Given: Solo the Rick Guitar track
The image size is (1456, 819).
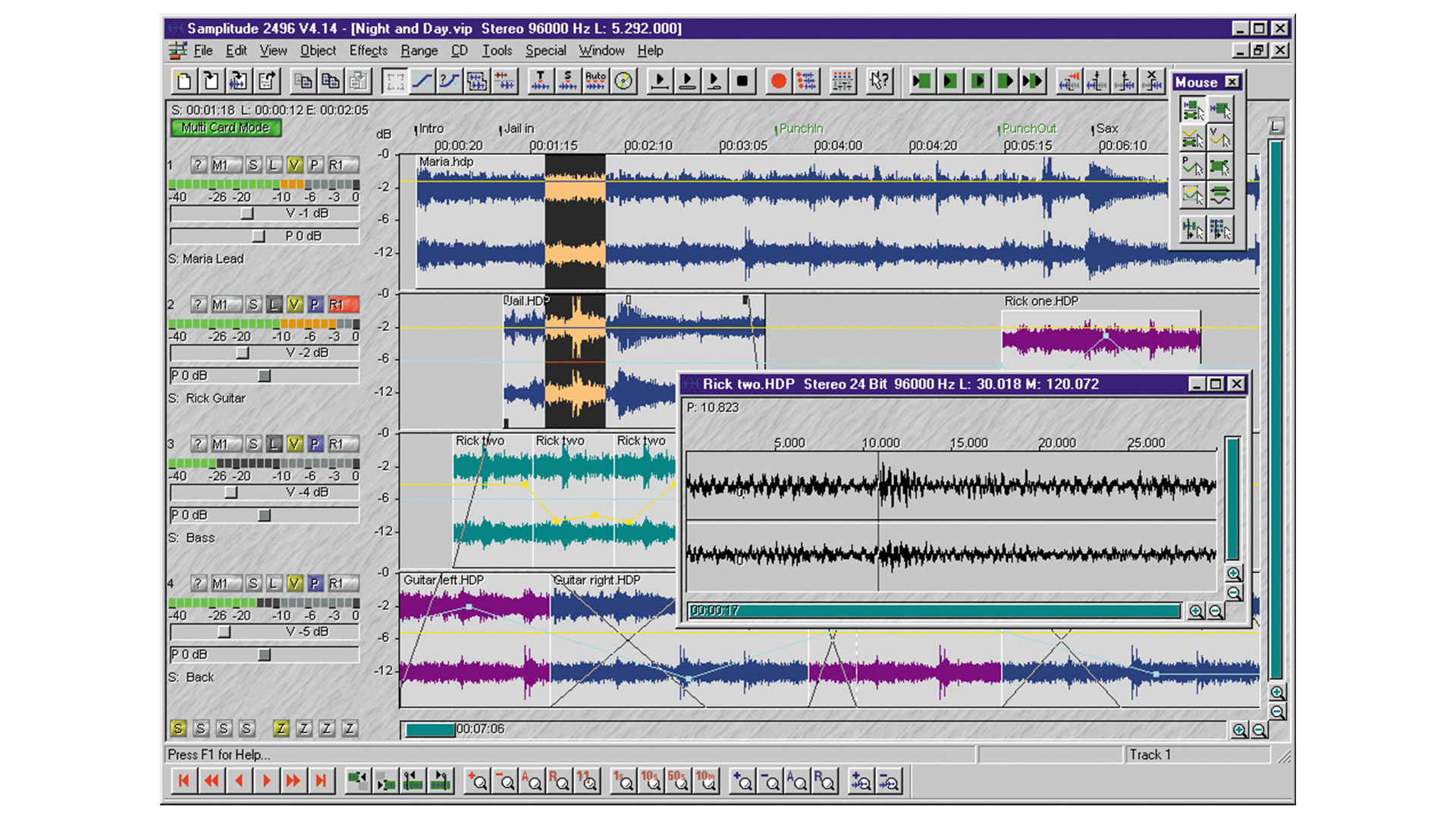Looking at the screenshot, I should click(x=253, y=304).
